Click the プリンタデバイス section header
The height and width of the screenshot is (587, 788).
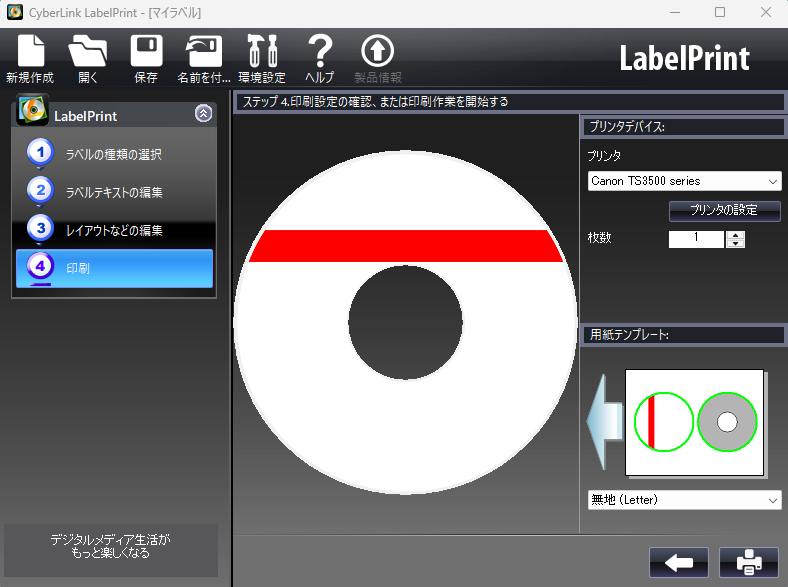pos(683,127)
